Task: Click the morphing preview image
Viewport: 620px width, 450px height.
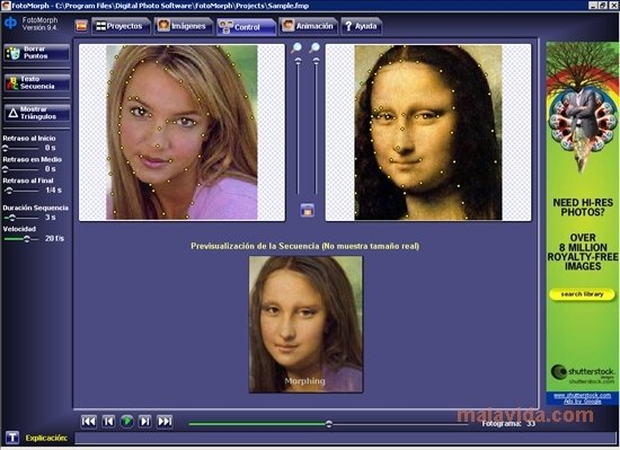Action: pos(306,324)
